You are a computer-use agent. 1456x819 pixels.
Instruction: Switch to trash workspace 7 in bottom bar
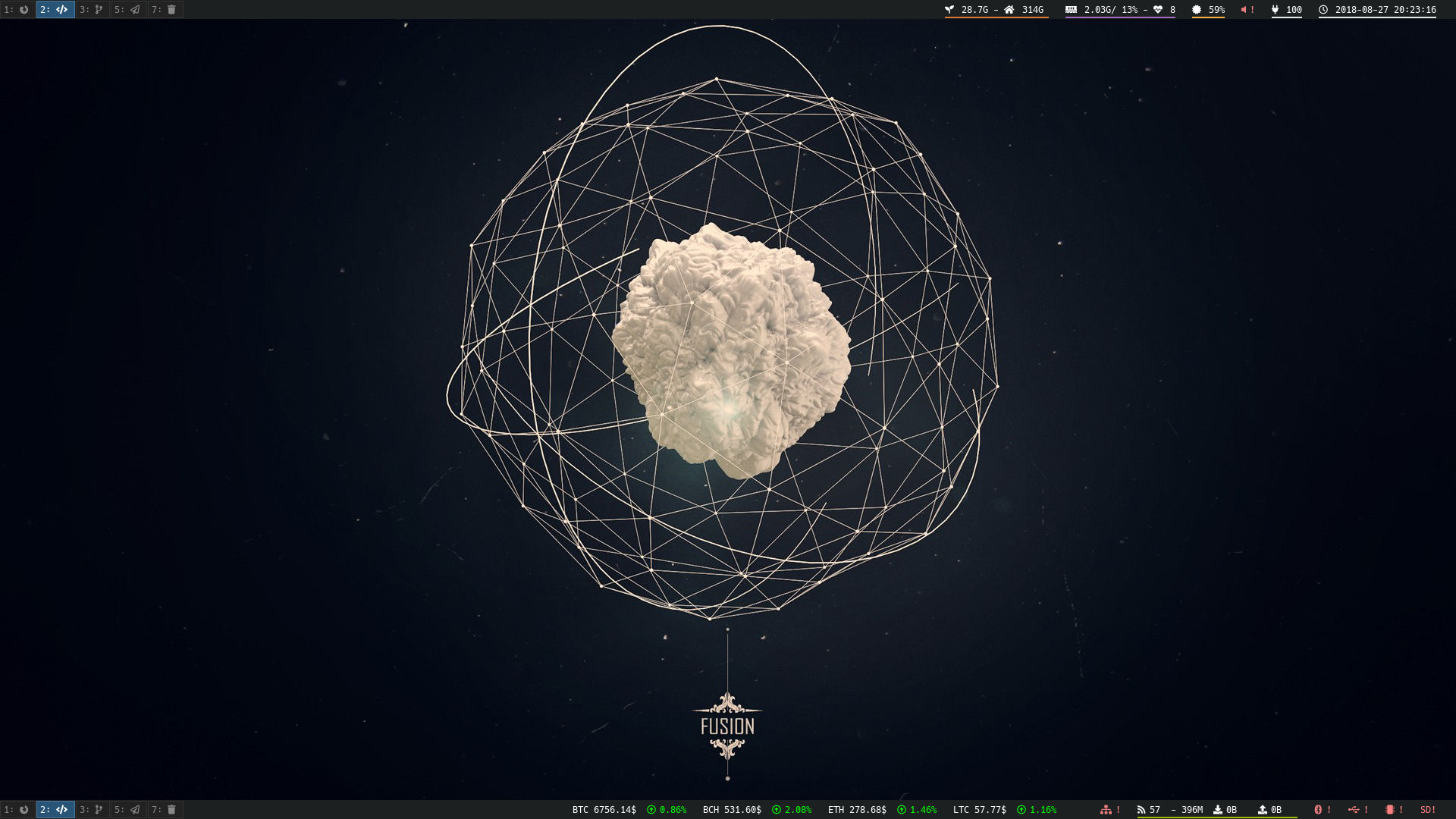(x=165, y=810)
